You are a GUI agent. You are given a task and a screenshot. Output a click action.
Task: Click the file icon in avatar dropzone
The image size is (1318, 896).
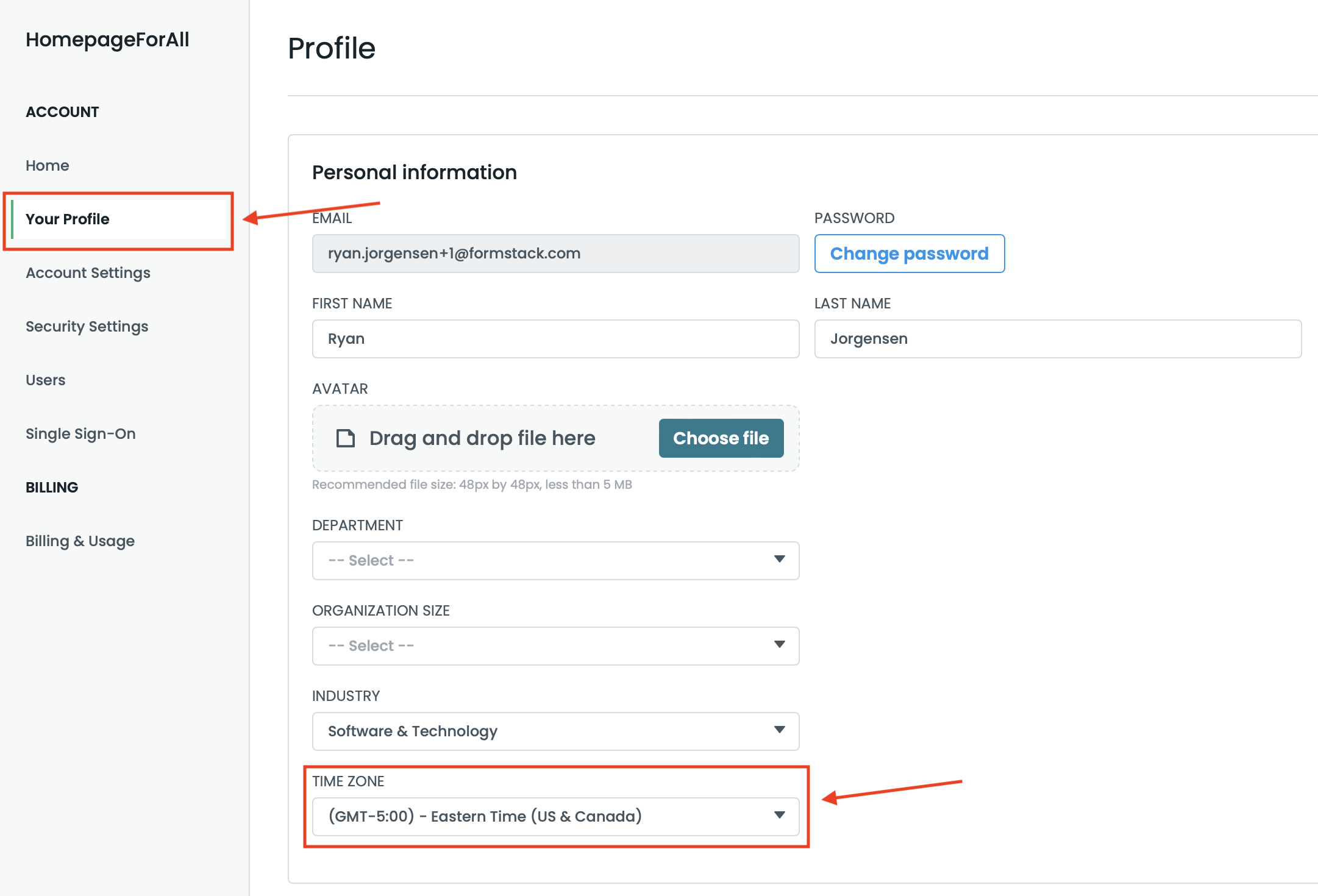coord(346,438)
